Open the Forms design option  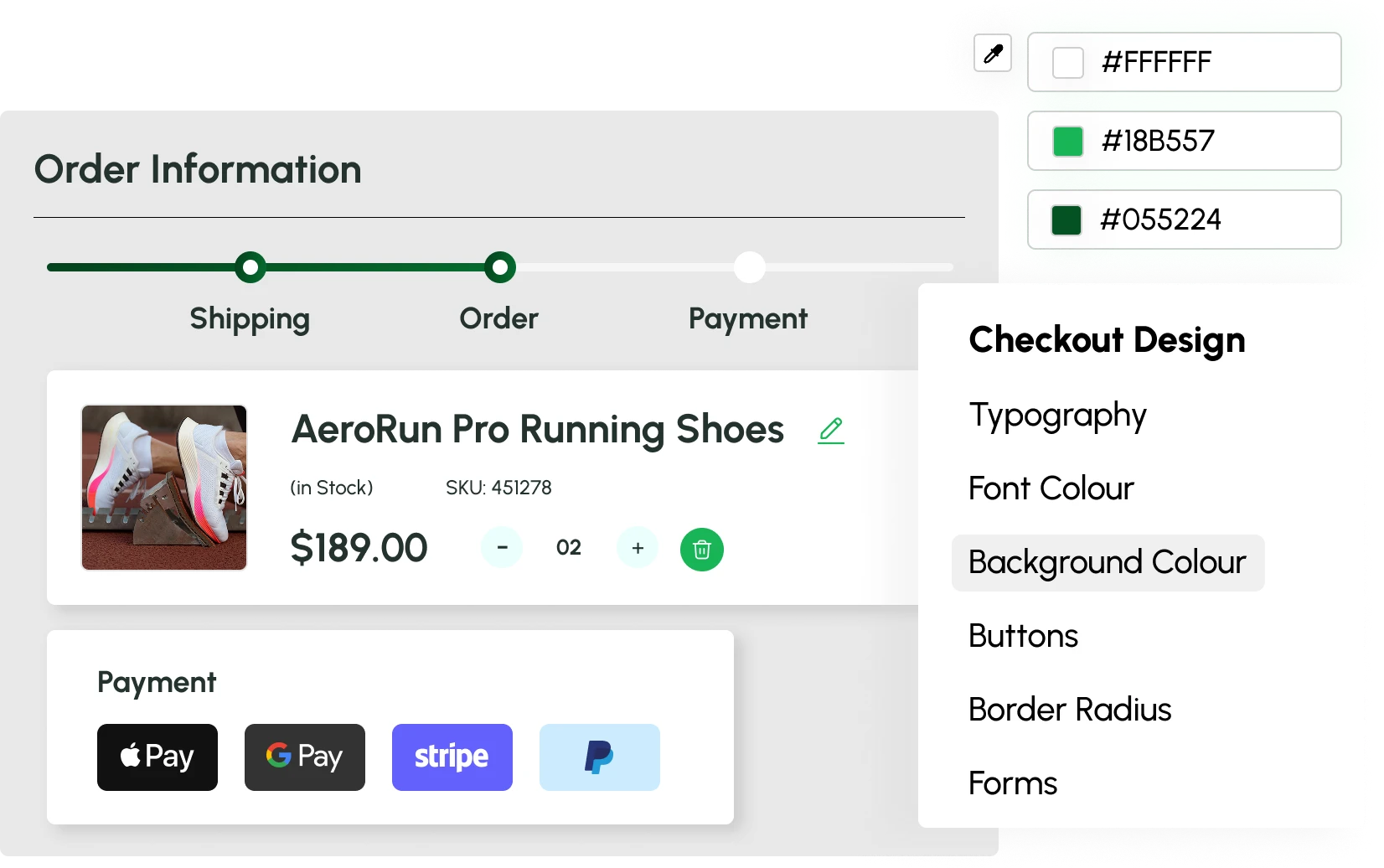1013,783
